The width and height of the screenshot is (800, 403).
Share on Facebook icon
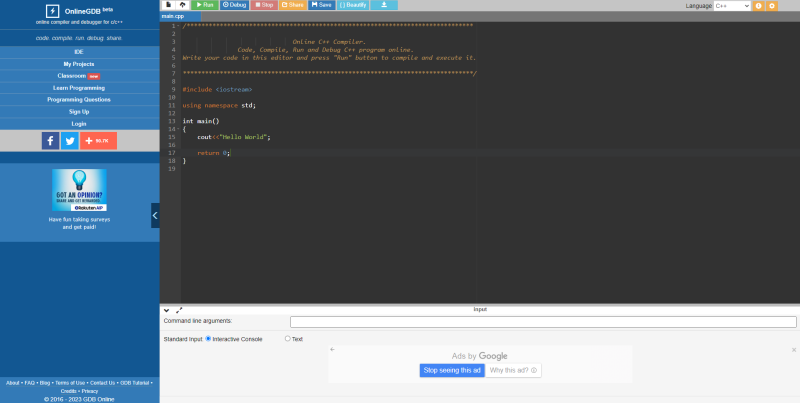click(x=50, y=141)
